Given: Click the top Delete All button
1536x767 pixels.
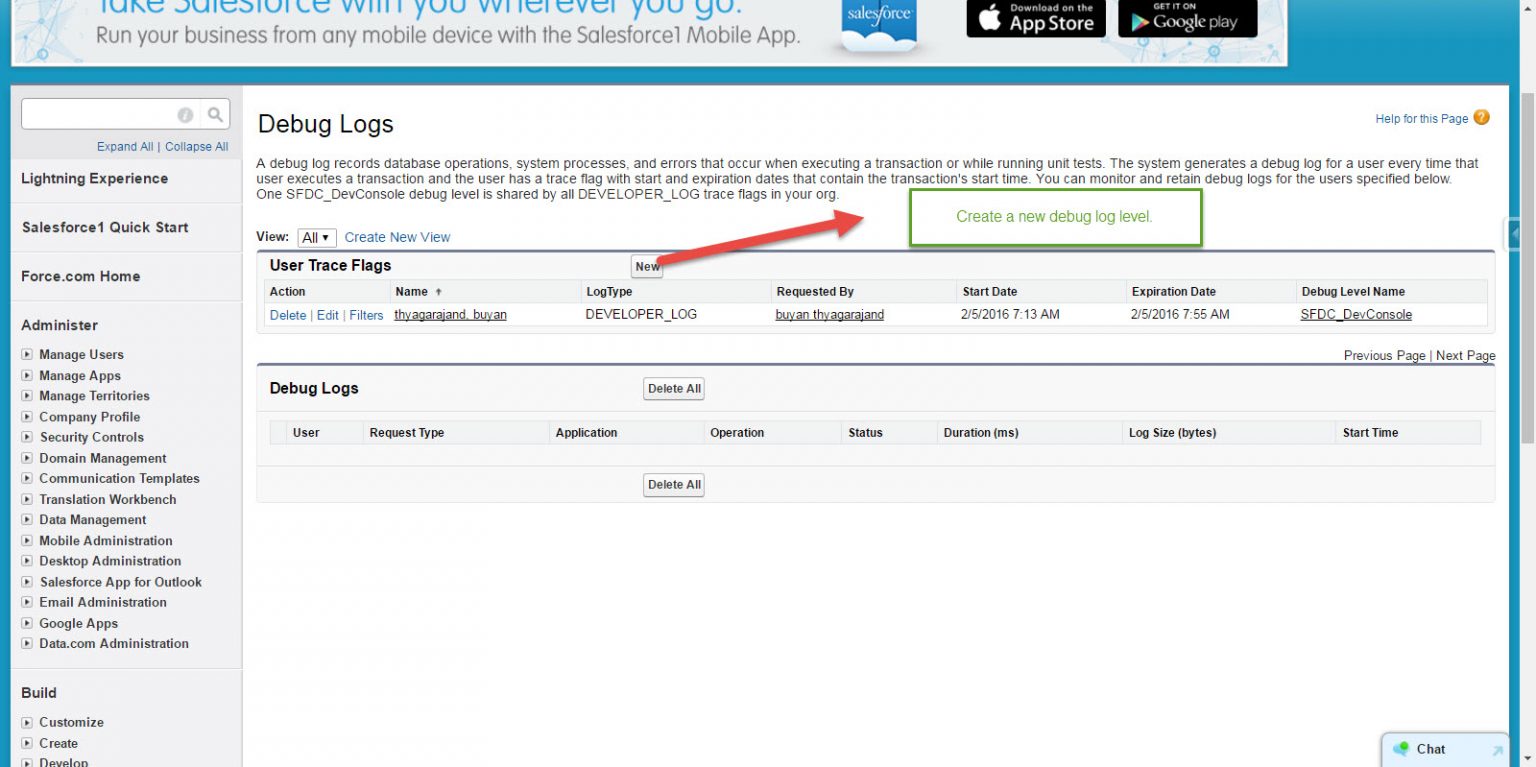Looking at the screenshot, I should click(x=673, y=389).
